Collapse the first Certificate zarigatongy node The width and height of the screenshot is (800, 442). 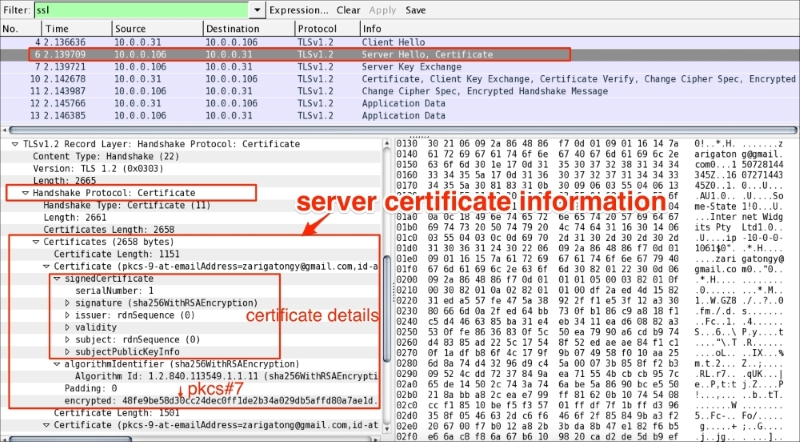[x=46, y=266]
